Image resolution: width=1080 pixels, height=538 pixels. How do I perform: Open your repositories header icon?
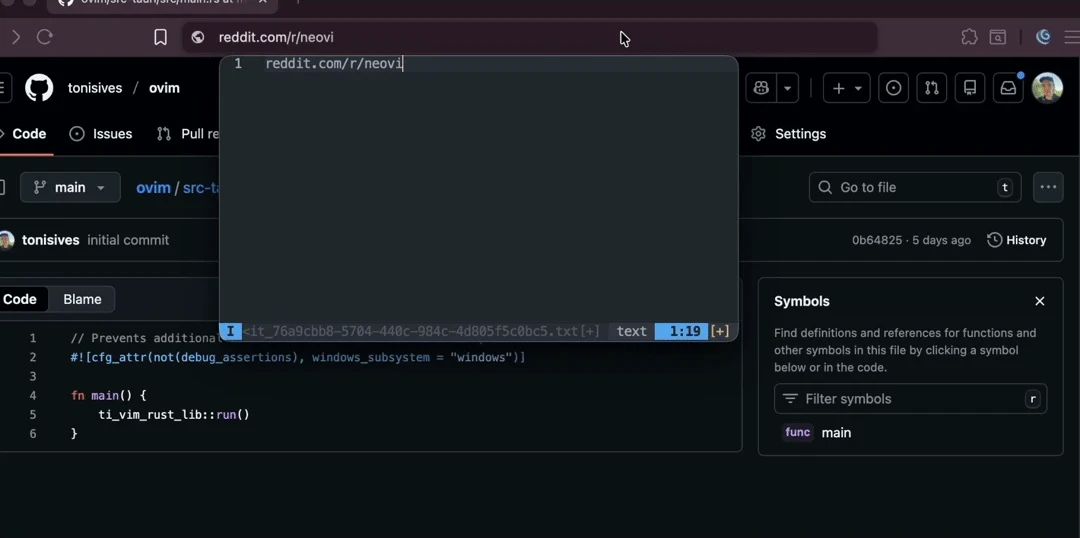tap(970, 88)
